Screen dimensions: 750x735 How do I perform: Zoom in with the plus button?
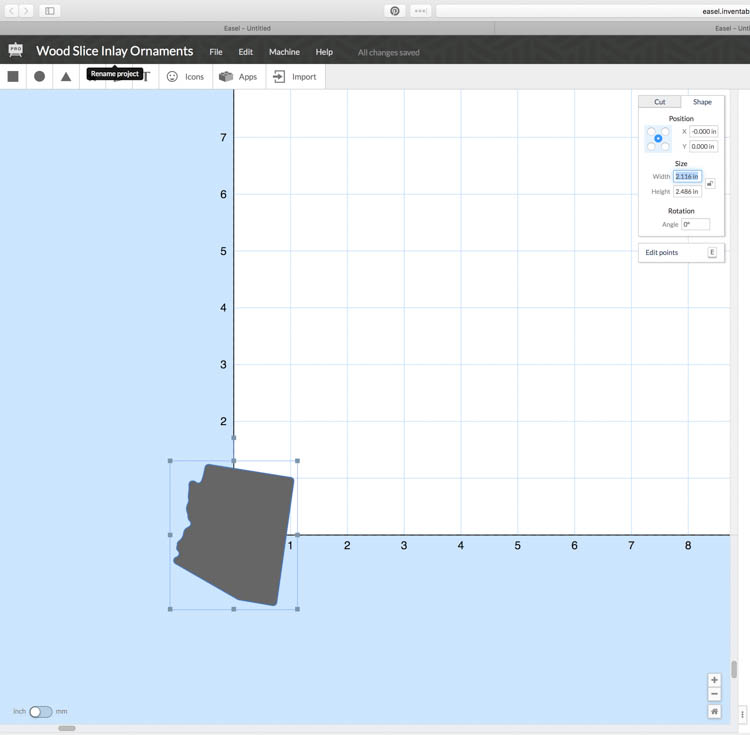(714, 680)
